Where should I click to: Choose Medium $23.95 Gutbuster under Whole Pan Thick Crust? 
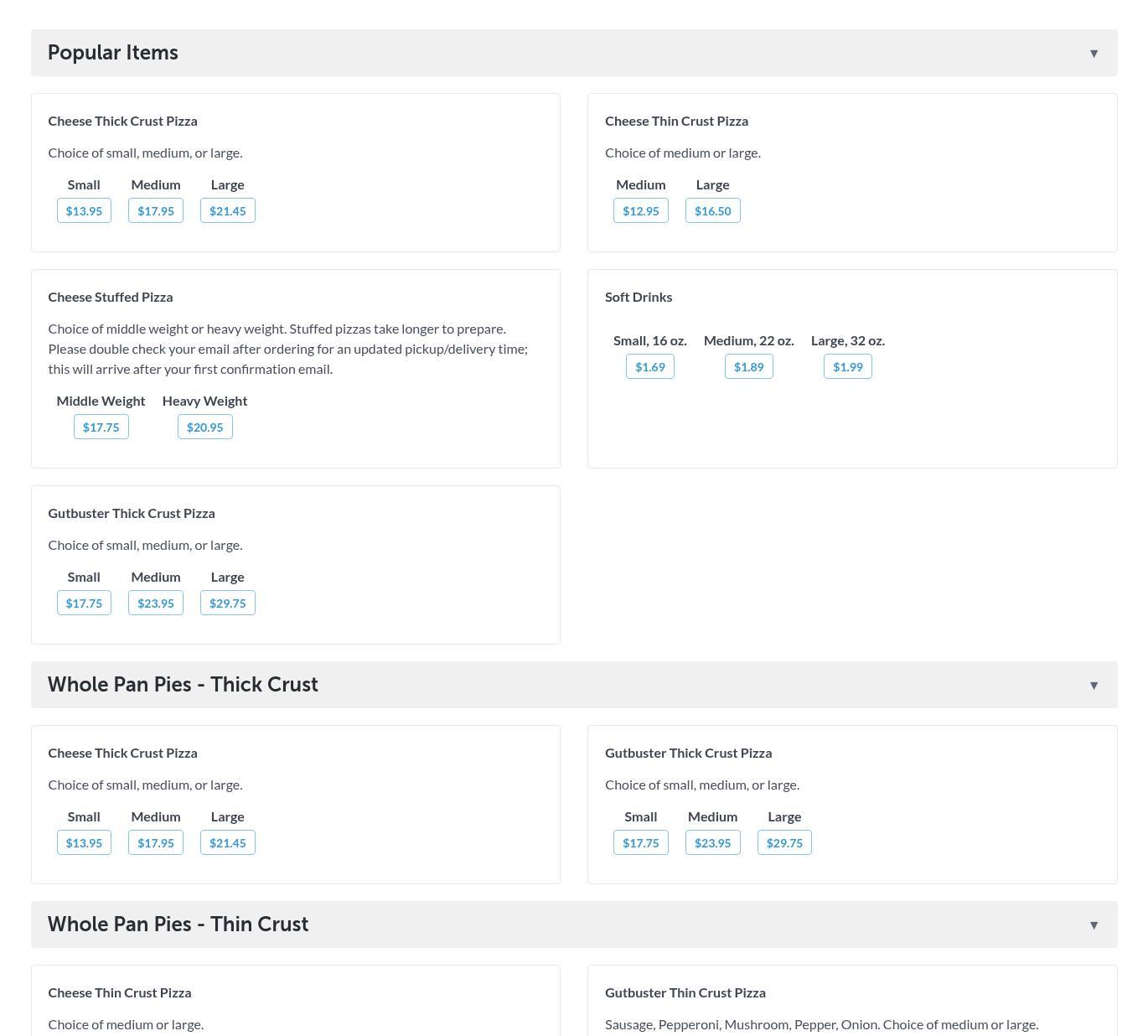[713, 843]
